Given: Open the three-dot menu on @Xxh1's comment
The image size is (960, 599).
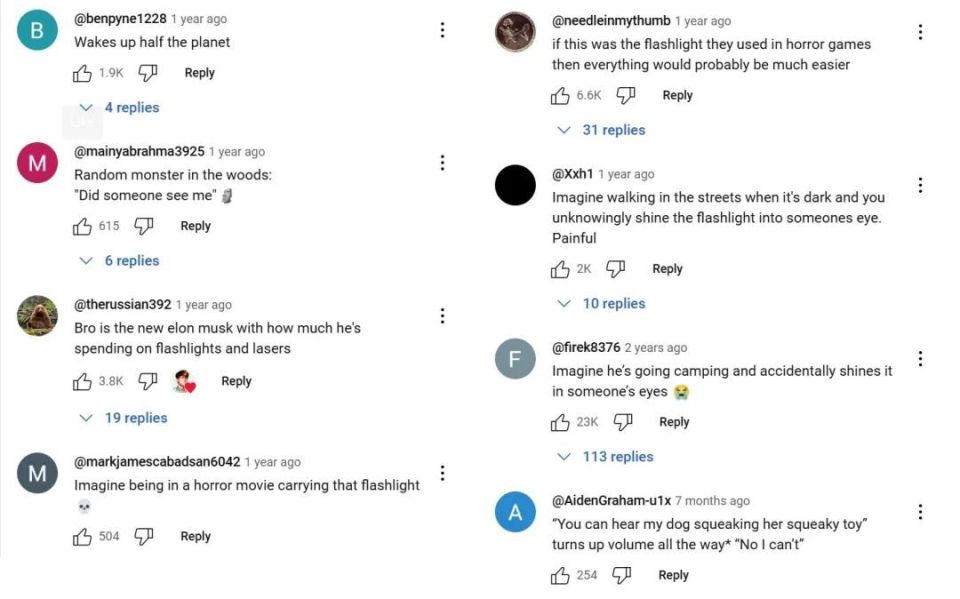Looking at the screenshot, I should pyautogui.click(x=920, y=185).
